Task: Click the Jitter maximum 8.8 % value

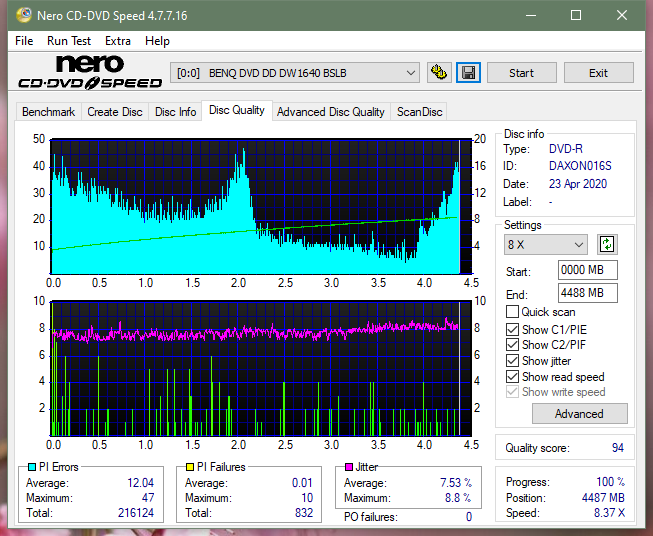Action: pyautogui.click(x=458, y=498)
